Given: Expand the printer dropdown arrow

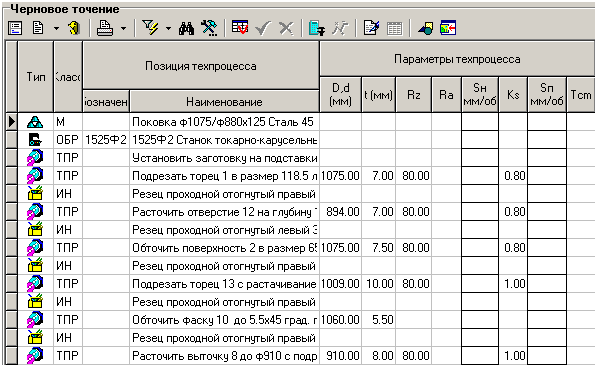Looking at the screenshot, I should pos(123,28).
